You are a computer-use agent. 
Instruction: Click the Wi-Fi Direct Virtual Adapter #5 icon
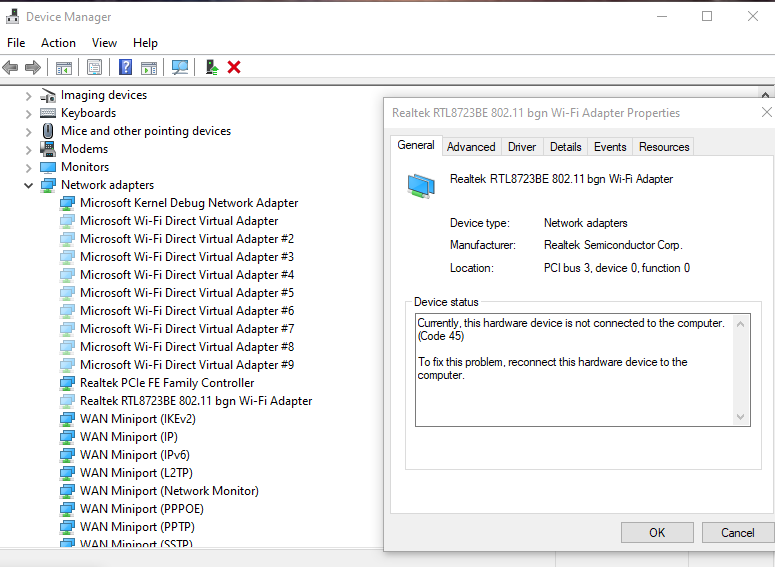[x=67, y=293]
